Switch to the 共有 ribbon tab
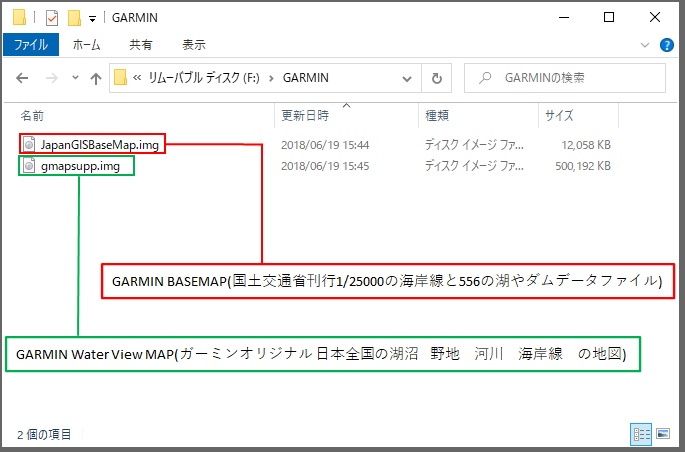This screenshot has height=452, width=685. (140, 45)
